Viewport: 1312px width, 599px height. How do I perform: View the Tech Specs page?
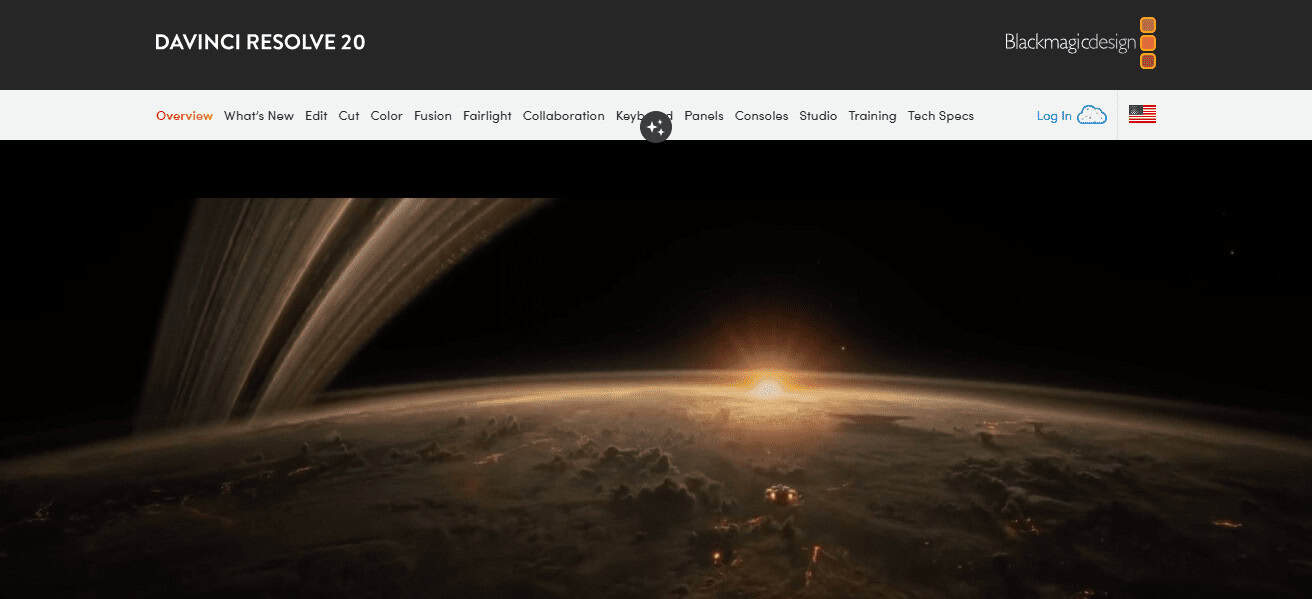[x=941, y=116]
